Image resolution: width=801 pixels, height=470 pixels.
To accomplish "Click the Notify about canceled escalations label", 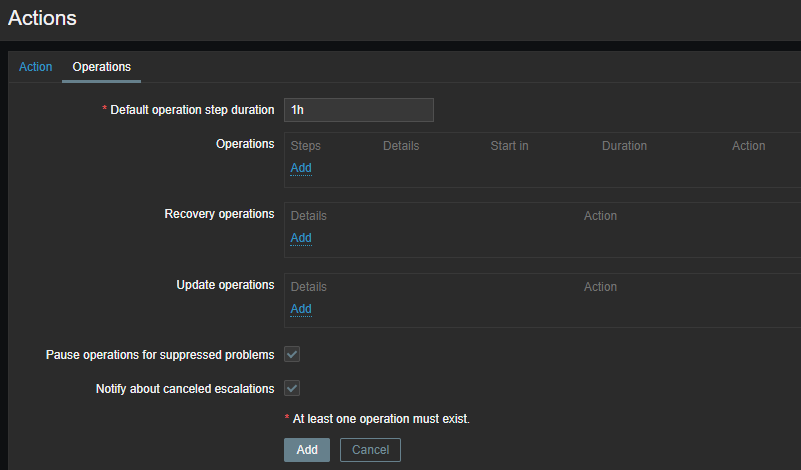I will 178,389.
